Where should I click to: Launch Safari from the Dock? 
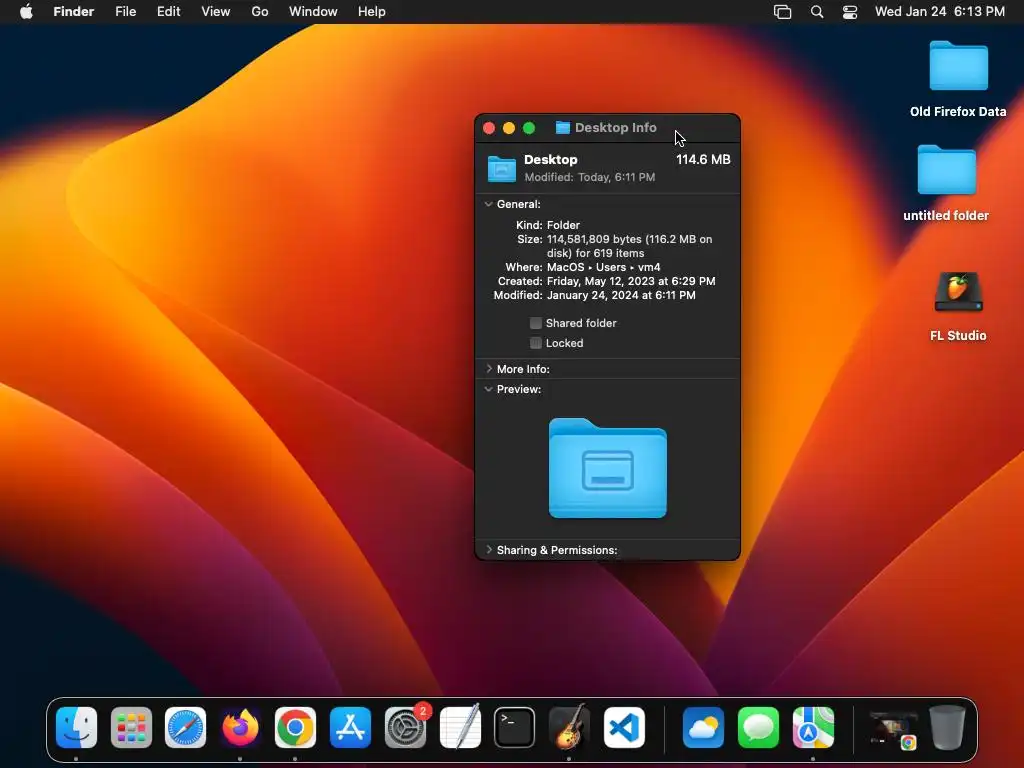pyautogui.click(x=185, y=728)
